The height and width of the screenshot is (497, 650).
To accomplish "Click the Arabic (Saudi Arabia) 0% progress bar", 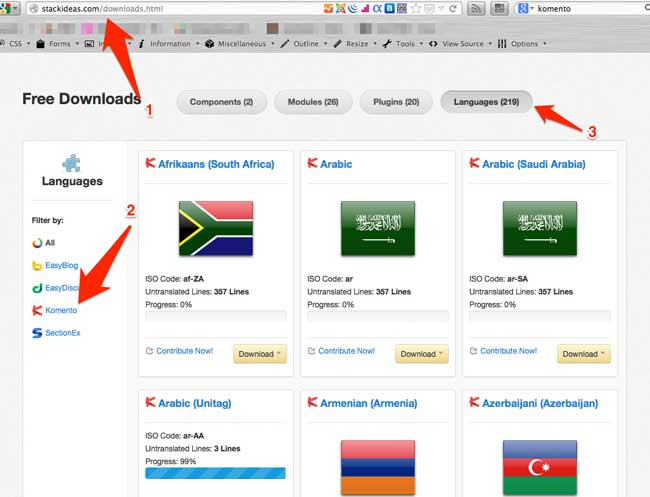I will point(540,316).
